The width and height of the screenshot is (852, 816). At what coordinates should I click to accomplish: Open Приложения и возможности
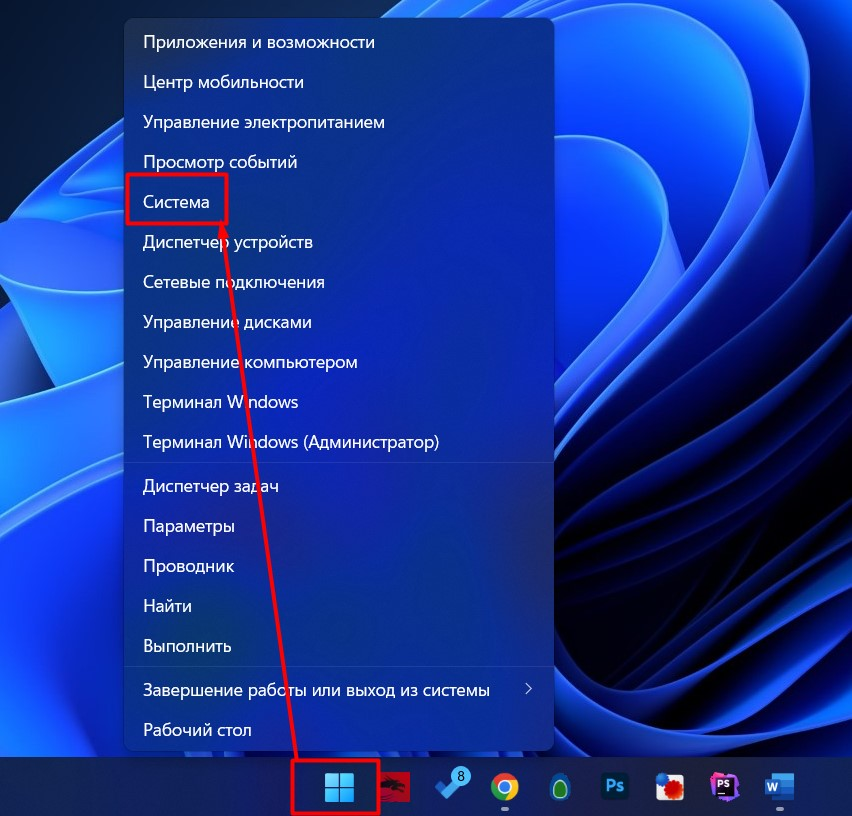pyautogui.click(x=339, y=42)
